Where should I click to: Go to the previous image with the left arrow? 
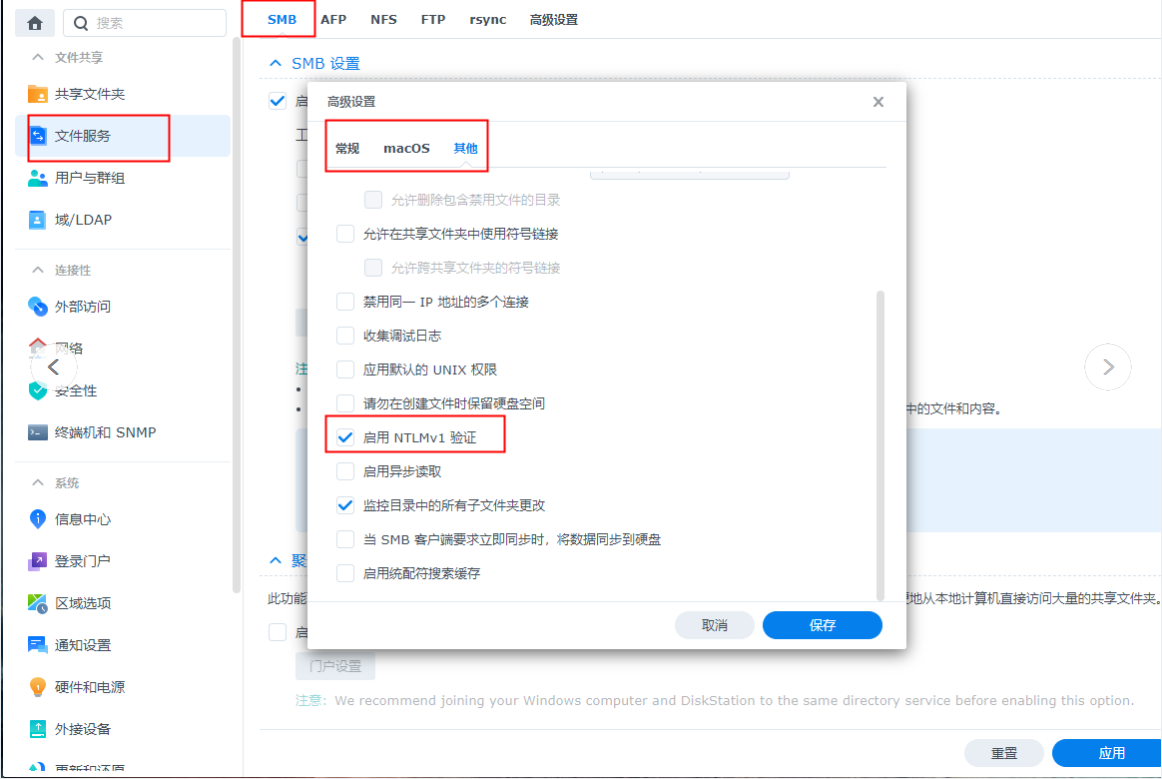[53, 367]
